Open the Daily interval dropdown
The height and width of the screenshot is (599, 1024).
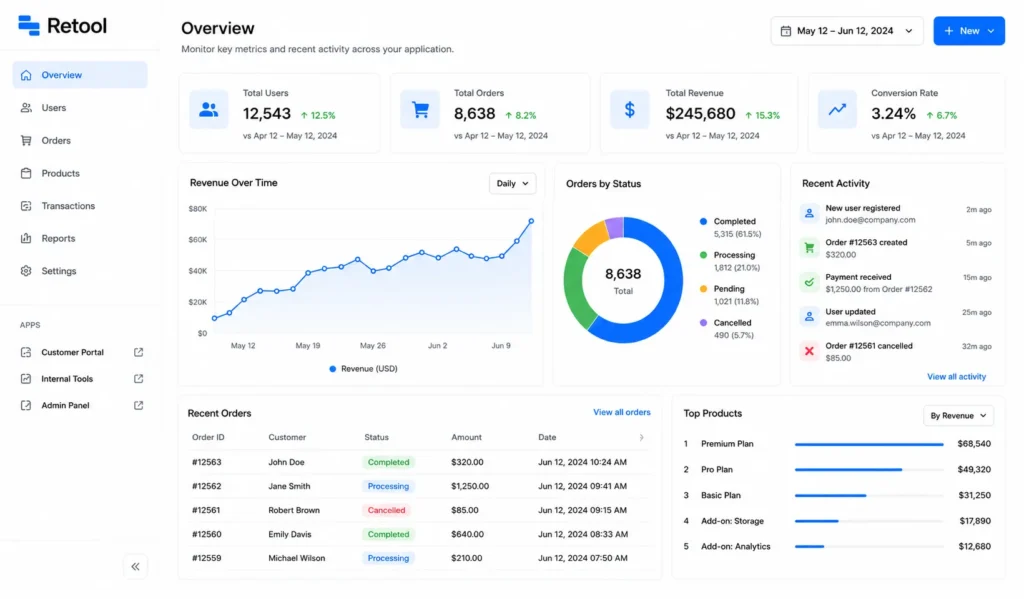pyautogui.click(x=513, y=184)
